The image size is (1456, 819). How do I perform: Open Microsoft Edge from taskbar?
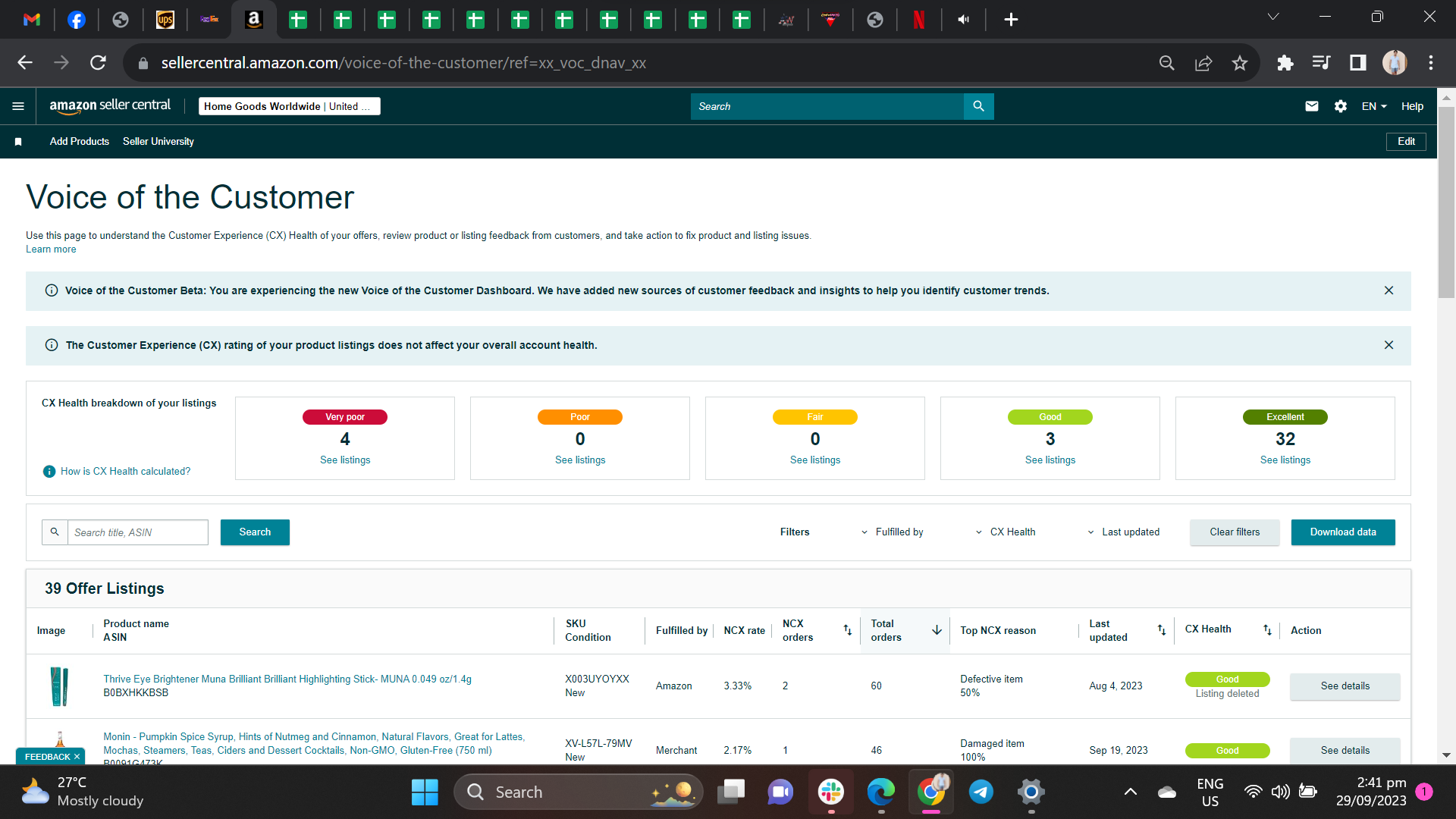pyautogui.click(x=881, y=792)
